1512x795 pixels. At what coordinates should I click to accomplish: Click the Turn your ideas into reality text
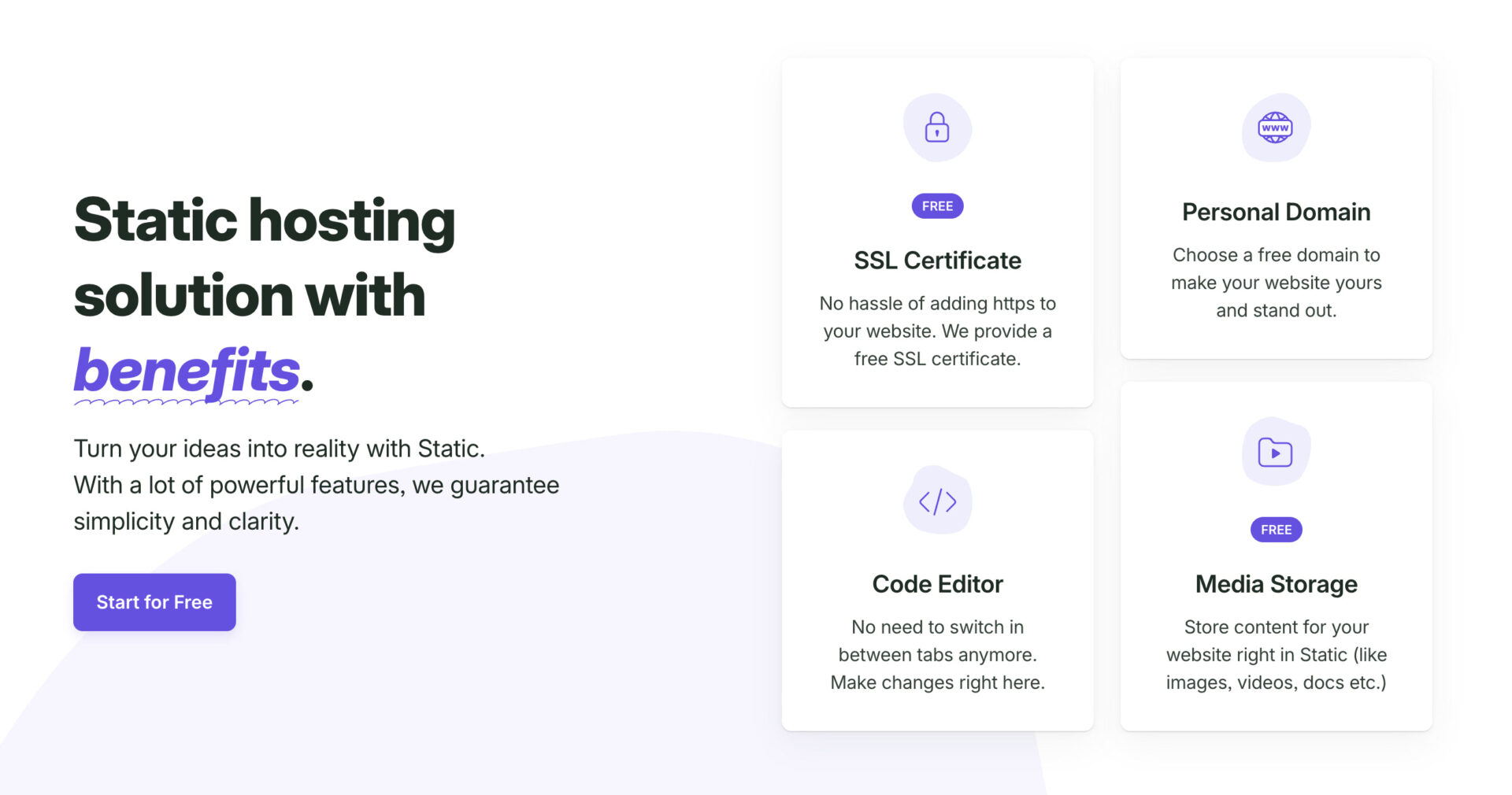click(x=315, y=484)
